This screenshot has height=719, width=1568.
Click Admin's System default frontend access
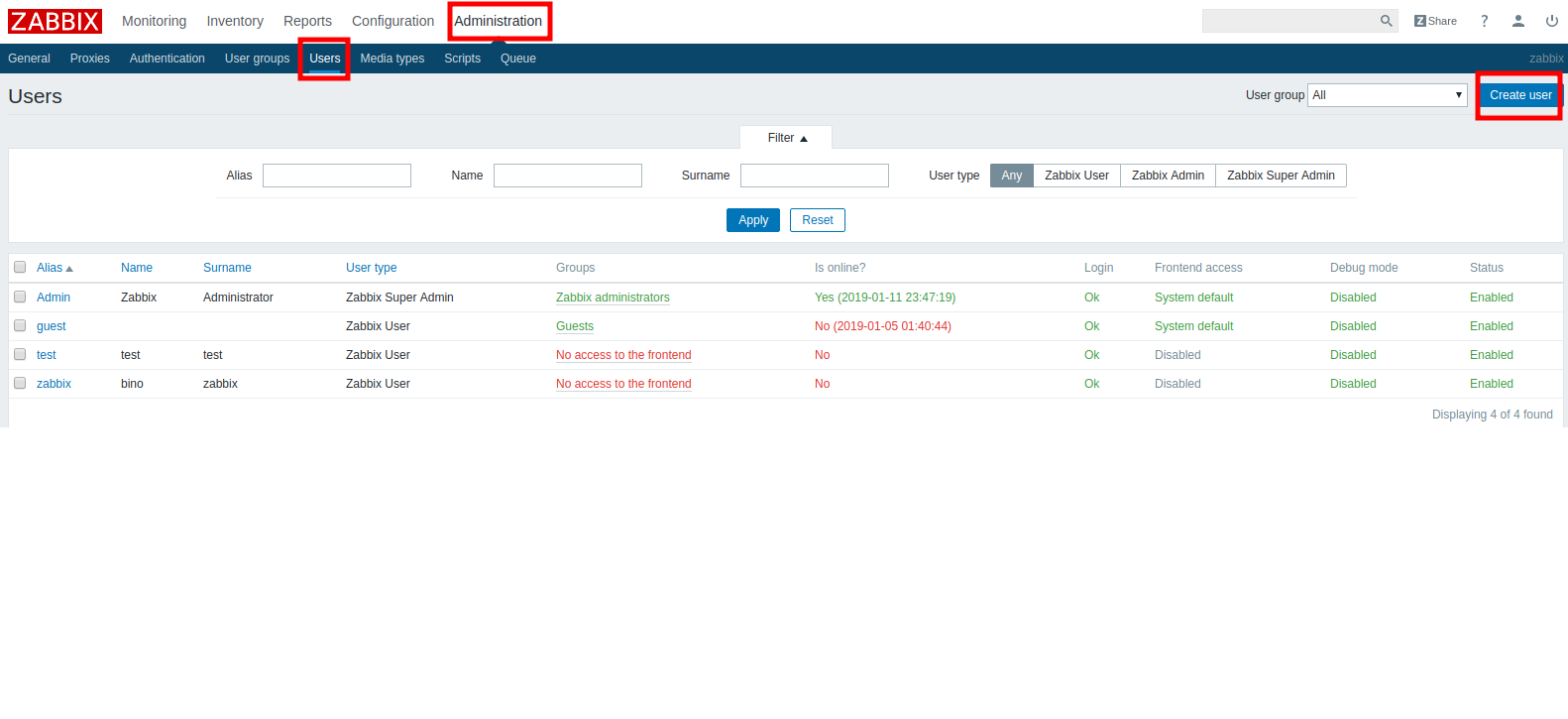coord(1194,298)
